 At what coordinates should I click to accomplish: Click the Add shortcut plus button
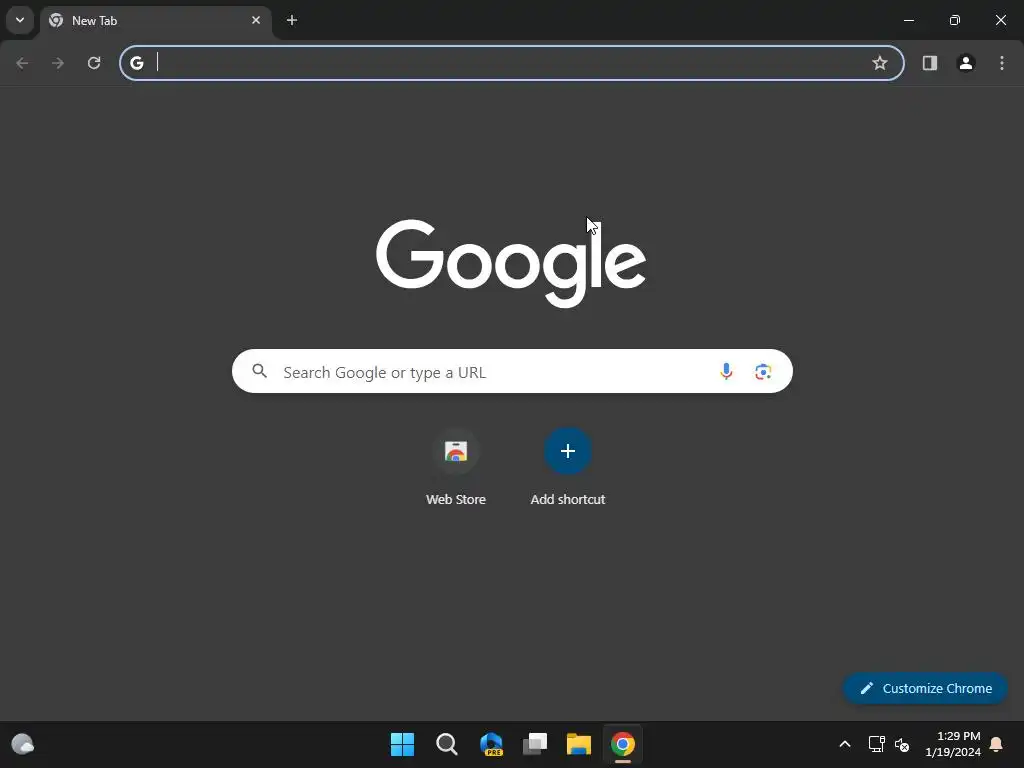pos(568,451)
